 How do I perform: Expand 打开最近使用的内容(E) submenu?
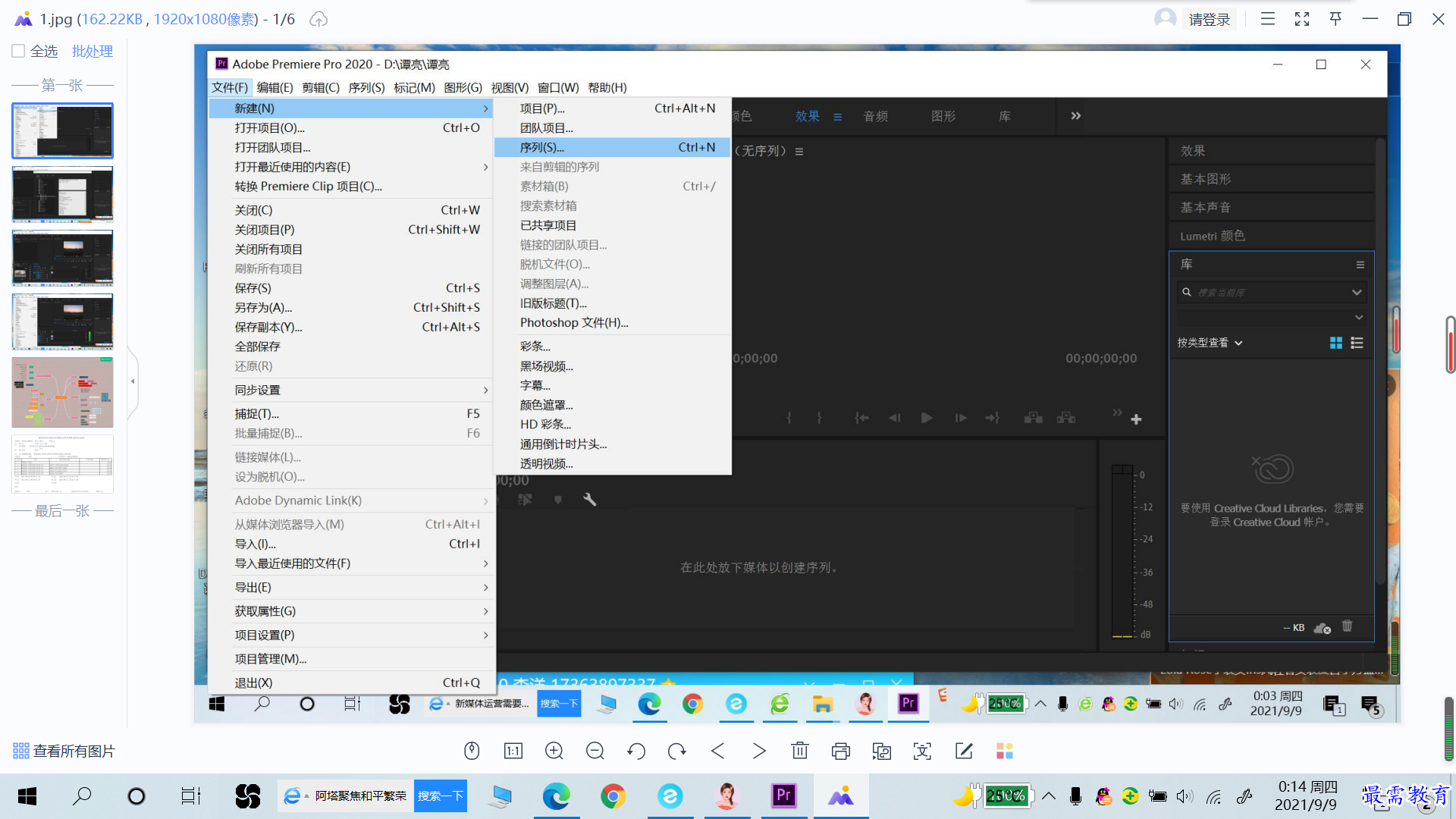click(485, 167)
